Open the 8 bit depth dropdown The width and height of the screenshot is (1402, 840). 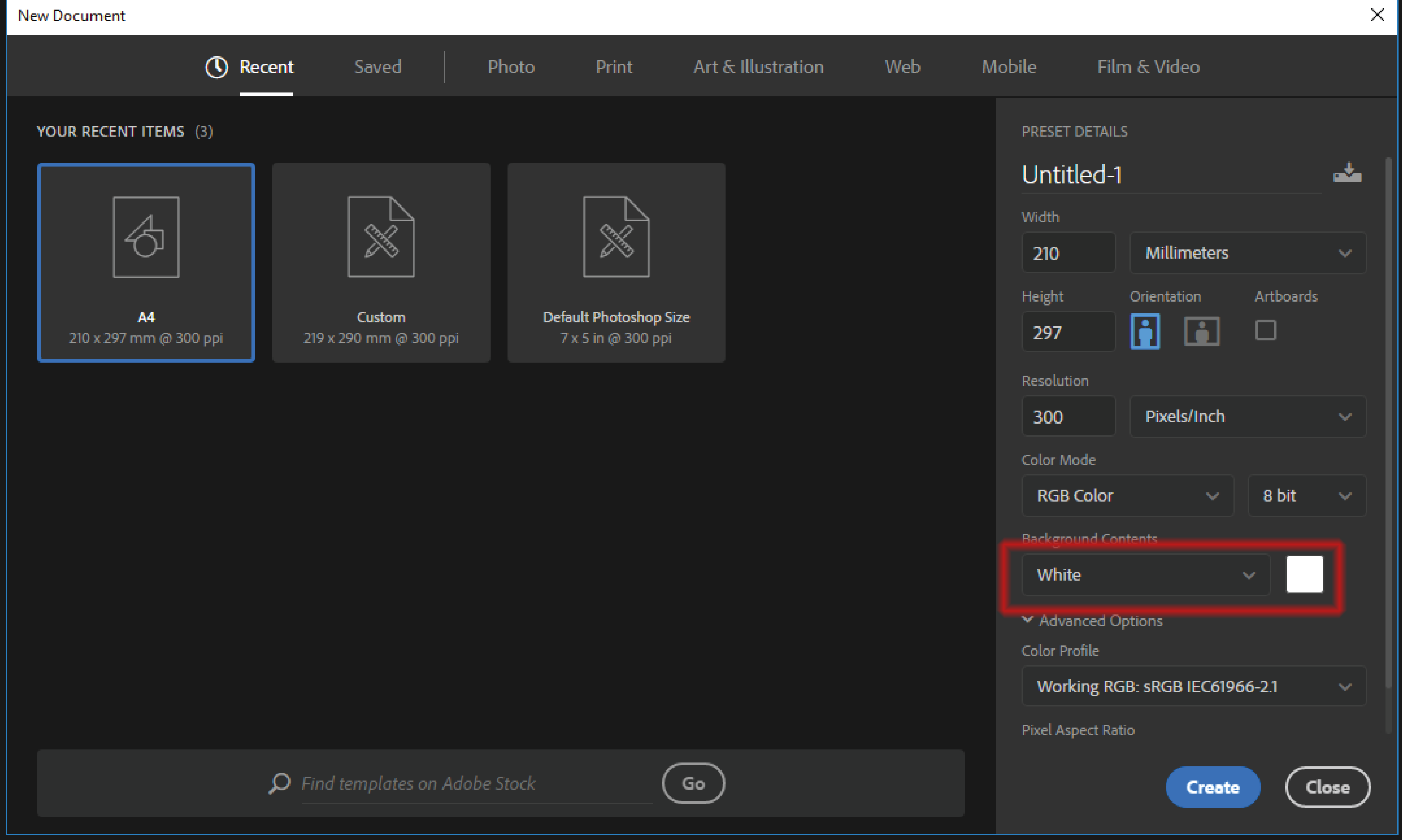[x=1306, y=496]
